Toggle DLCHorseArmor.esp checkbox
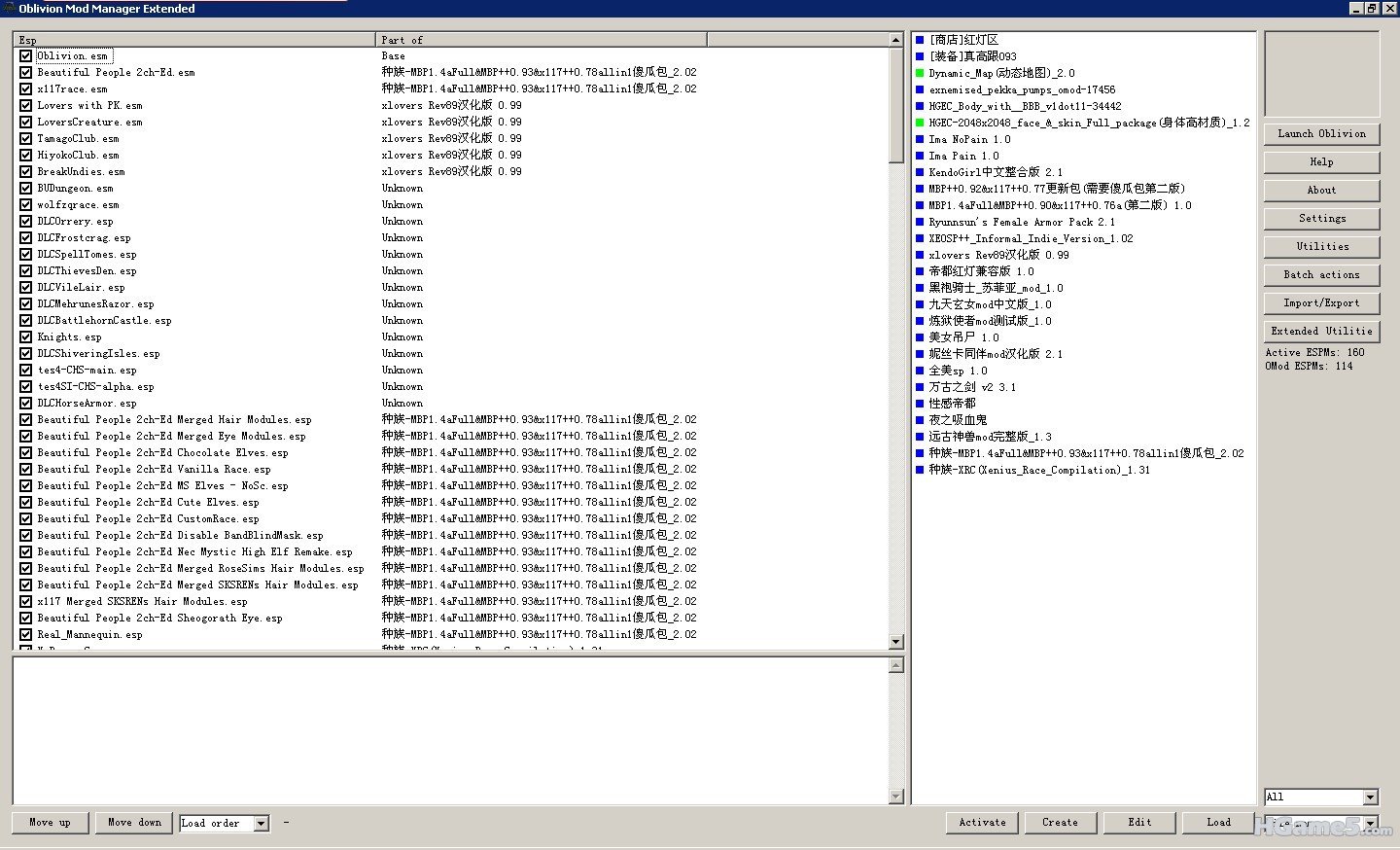Viewport: 1400px width, 850px height. tap(25, 404)
